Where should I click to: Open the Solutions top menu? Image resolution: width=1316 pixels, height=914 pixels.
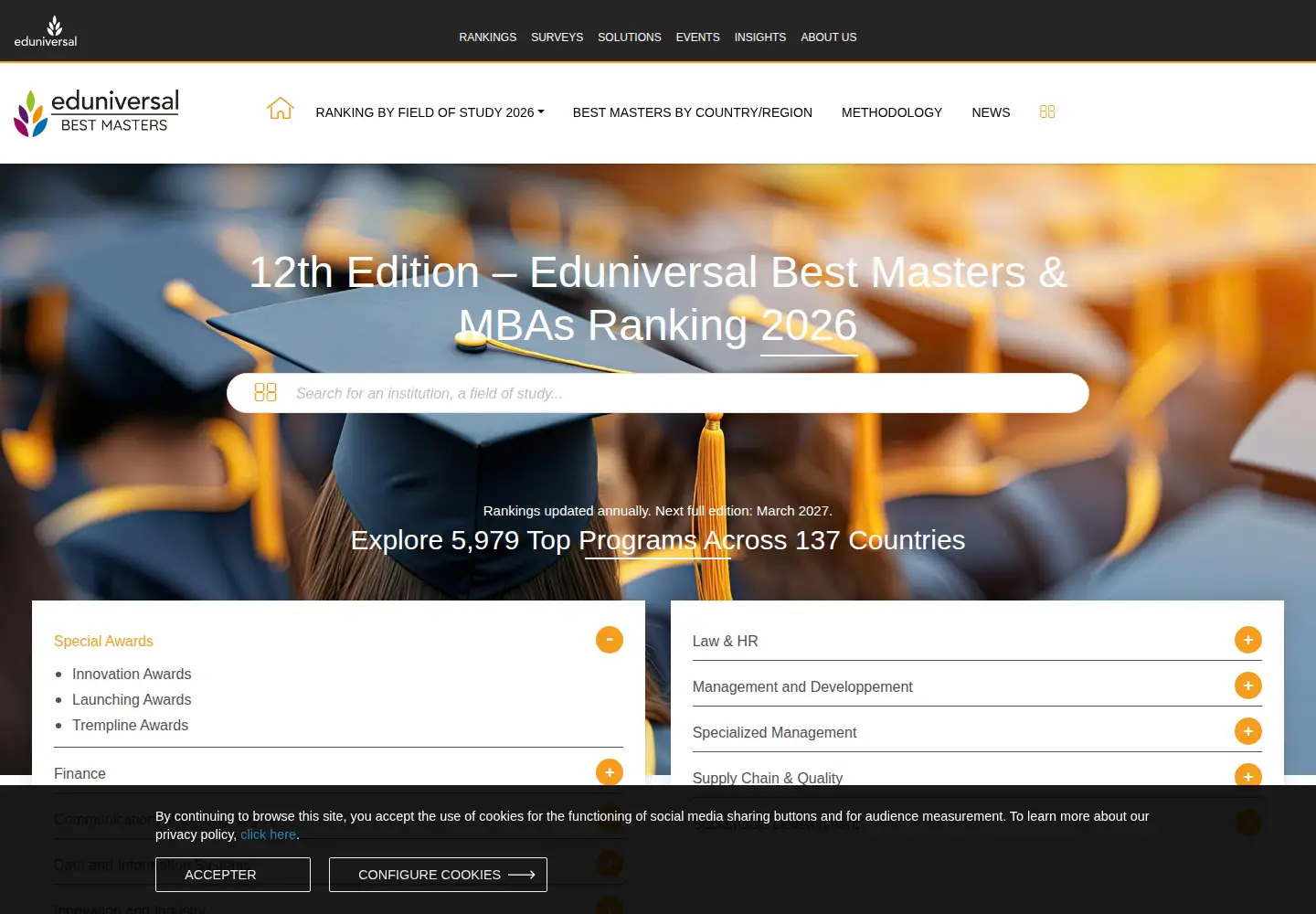[x=630, y=37]
